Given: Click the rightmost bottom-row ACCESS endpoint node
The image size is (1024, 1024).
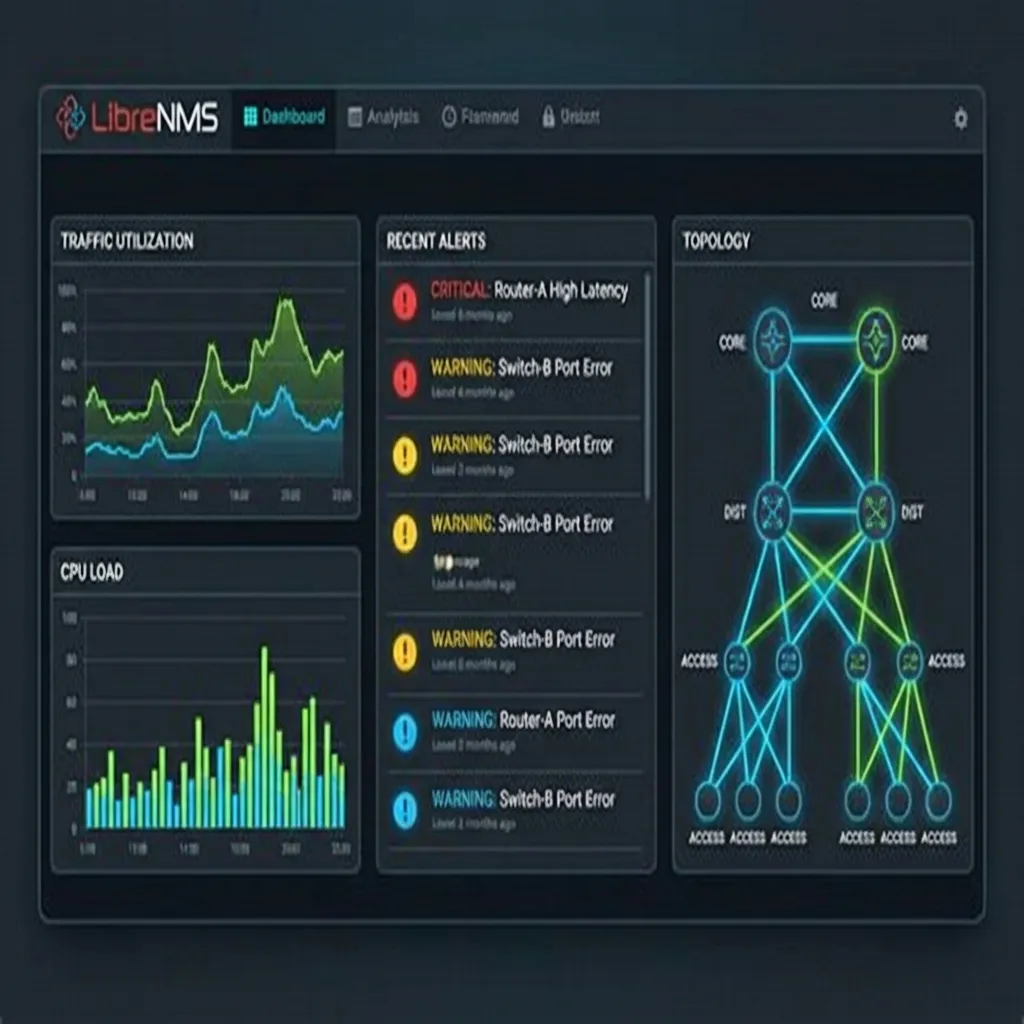Looking at the screenshot, I should point(937,800).
